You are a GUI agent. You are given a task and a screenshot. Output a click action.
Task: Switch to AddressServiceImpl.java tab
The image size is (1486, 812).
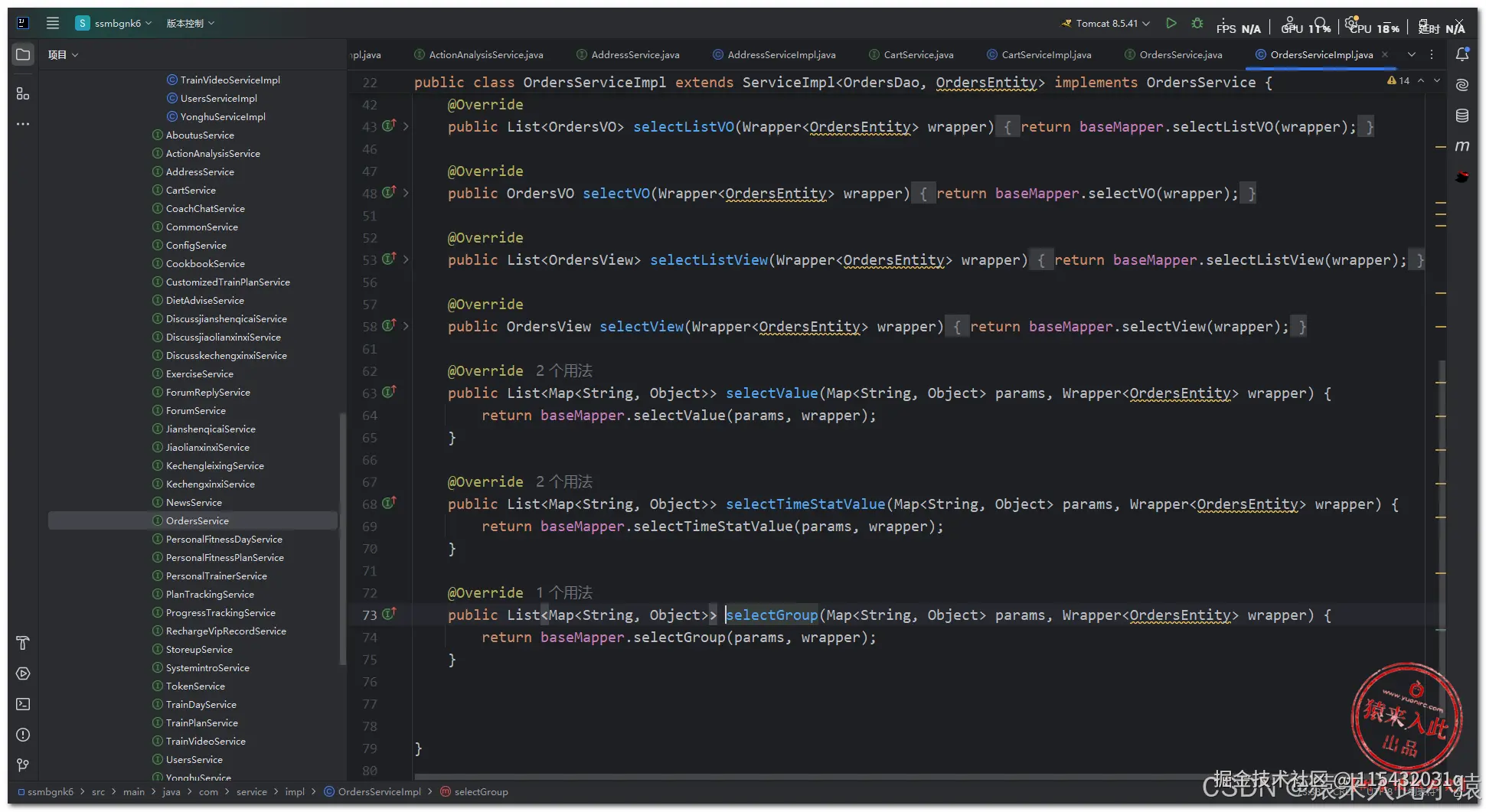coord(774,54)
